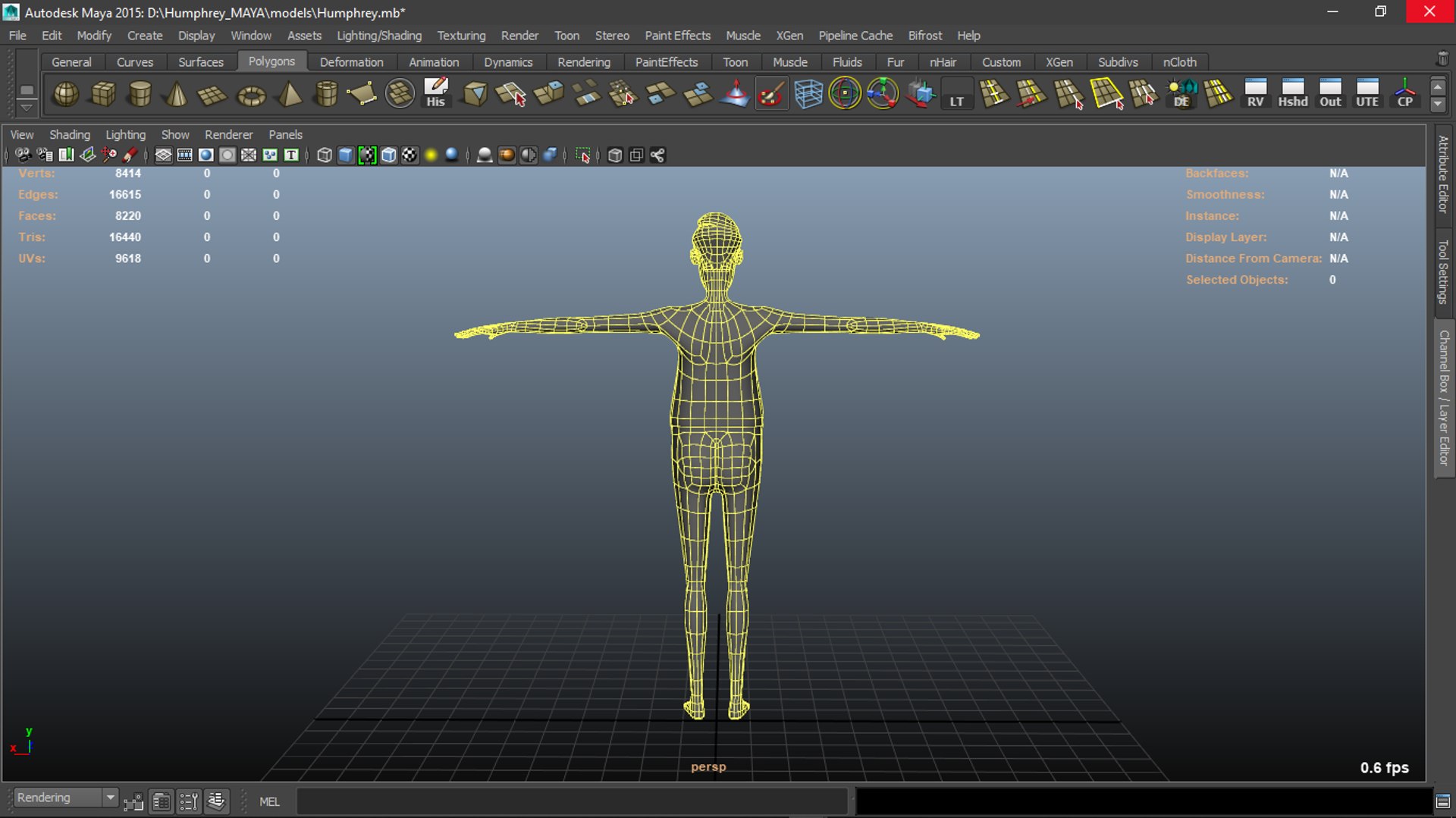This screenshot has width=1456, height=818.
Task: Click the LT shelf button
Action: point(957,94)
